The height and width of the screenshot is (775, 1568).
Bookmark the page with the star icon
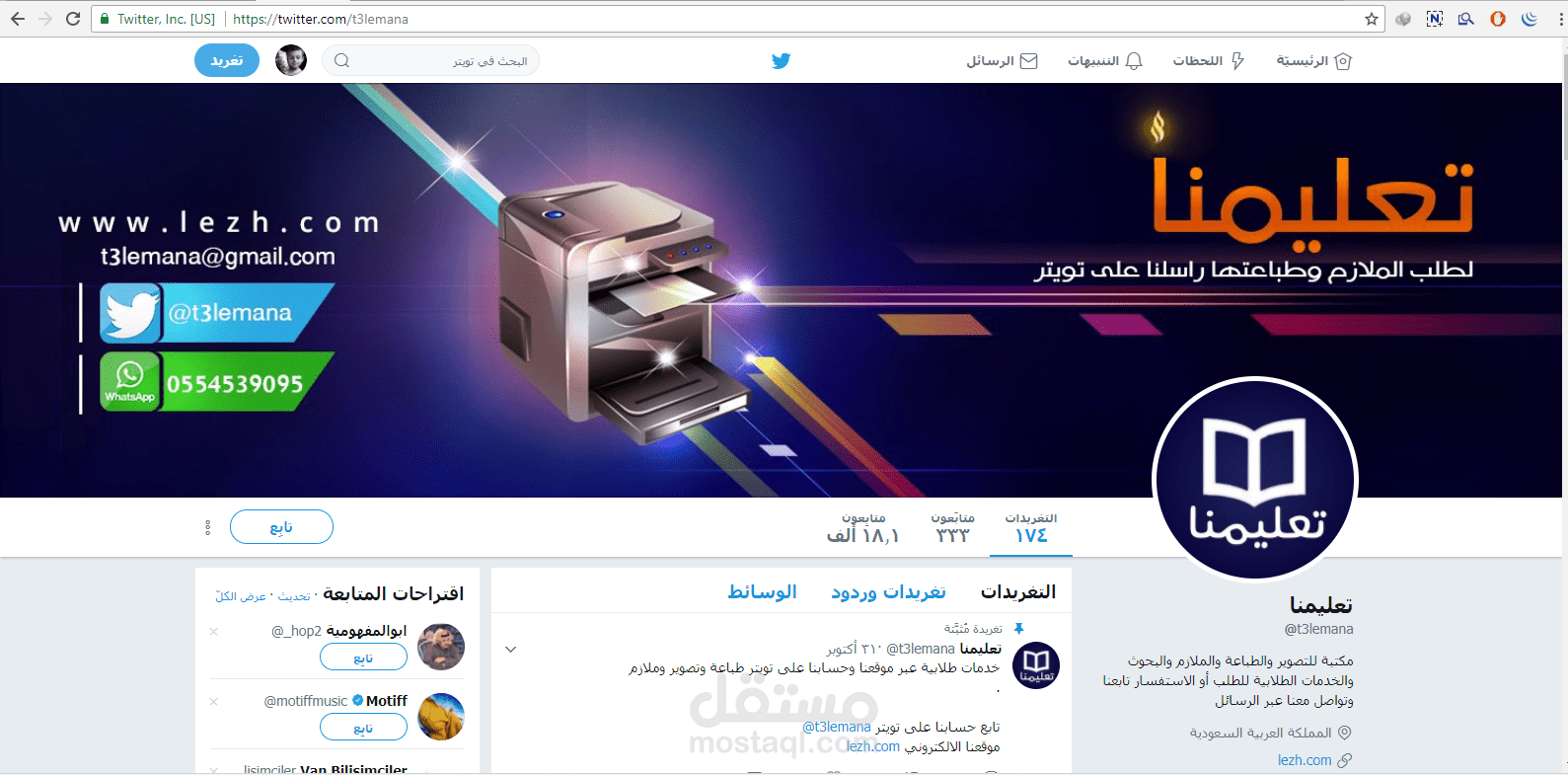click(x=1372, y=19)
